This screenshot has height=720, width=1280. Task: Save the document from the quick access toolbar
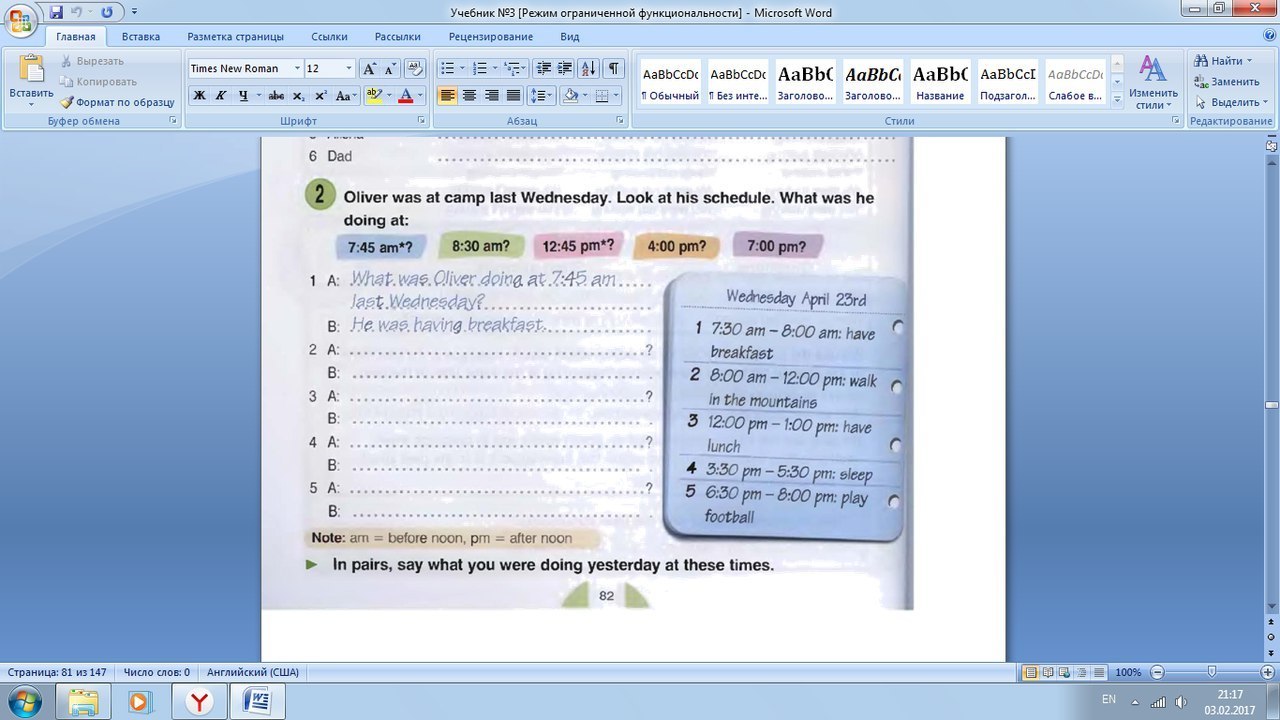[x=56, y=12]
